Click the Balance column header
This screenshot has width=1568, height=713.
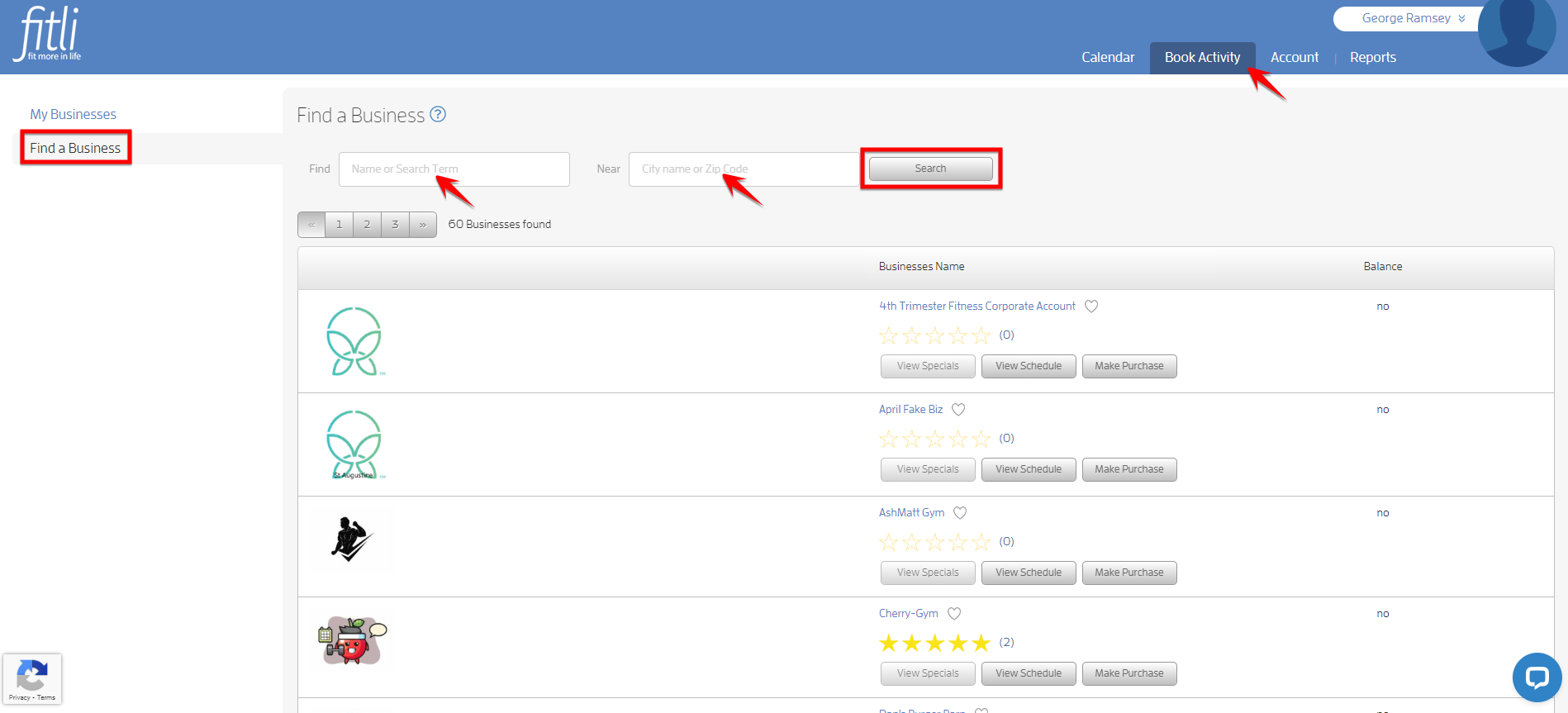(x=1382, y=266)
